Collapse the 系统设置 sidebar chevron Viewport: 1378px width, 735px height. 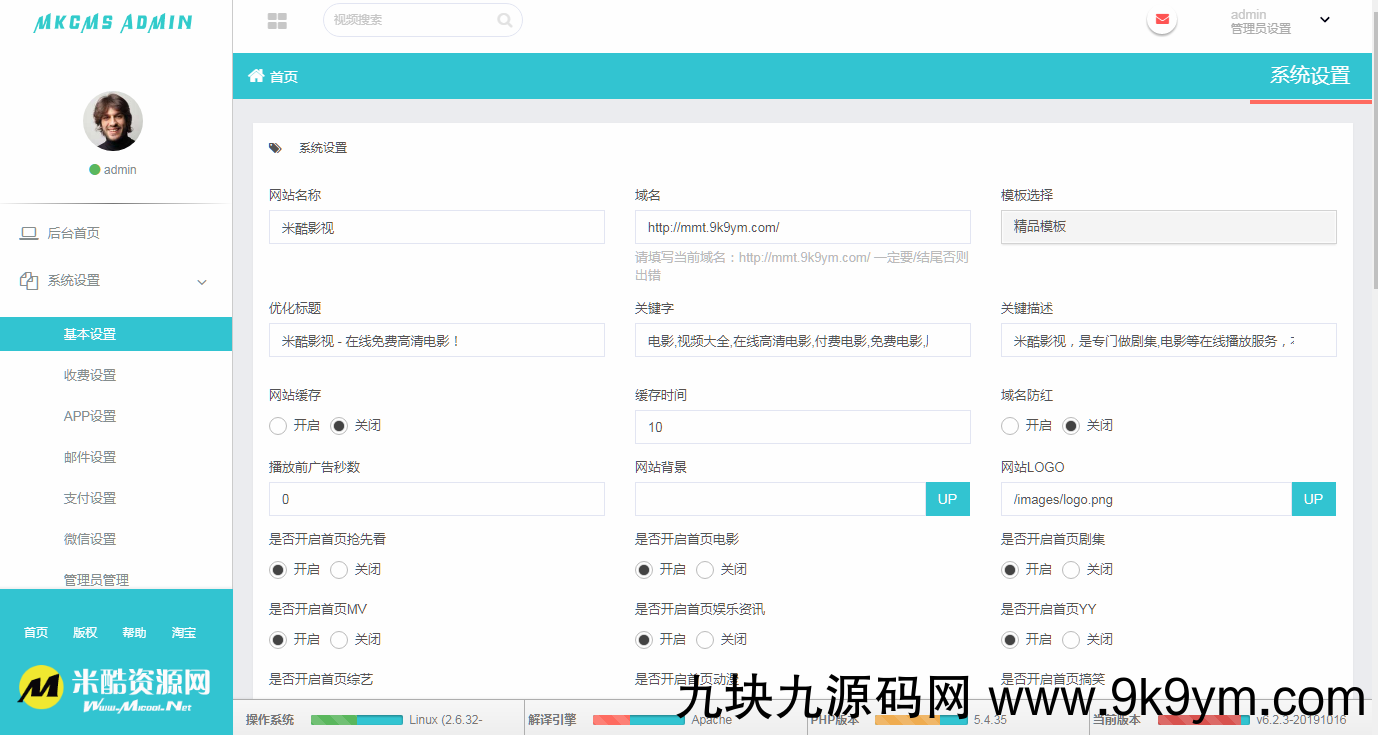click(201, 282)
